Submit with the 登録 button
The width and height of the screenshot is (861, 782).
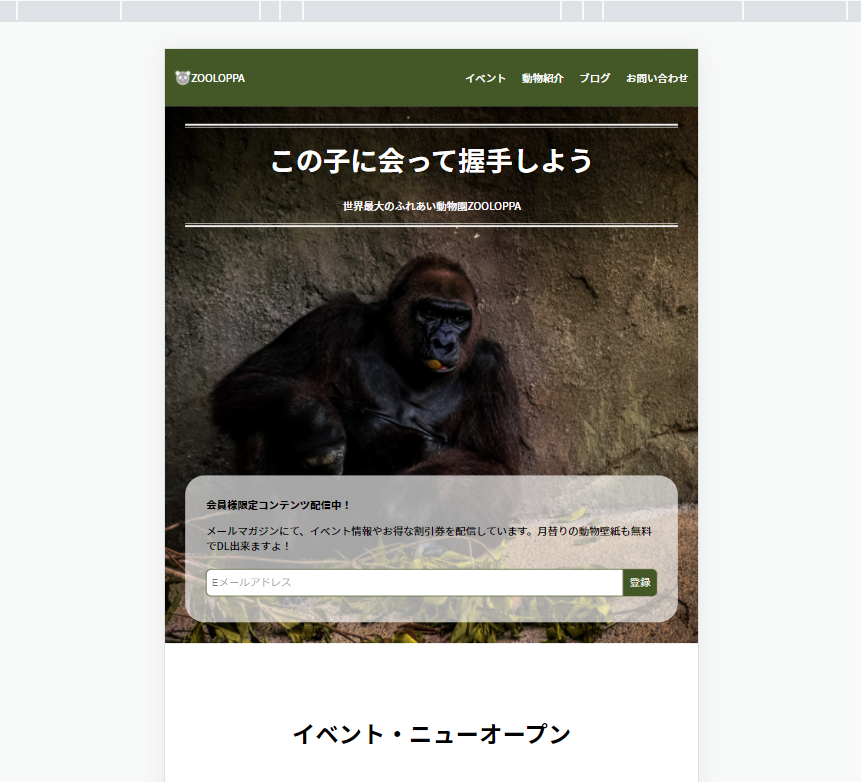pos(640,582)
